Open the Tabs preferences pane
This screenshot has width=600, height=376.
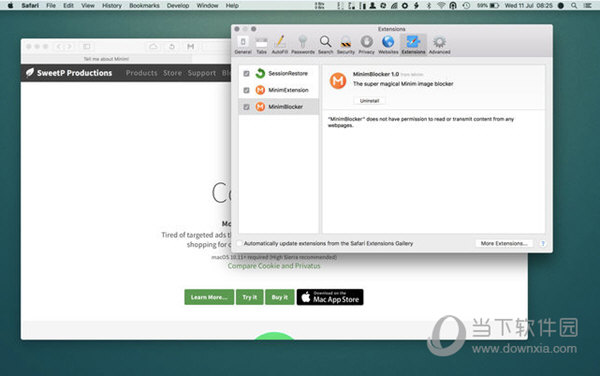point(261,45)
